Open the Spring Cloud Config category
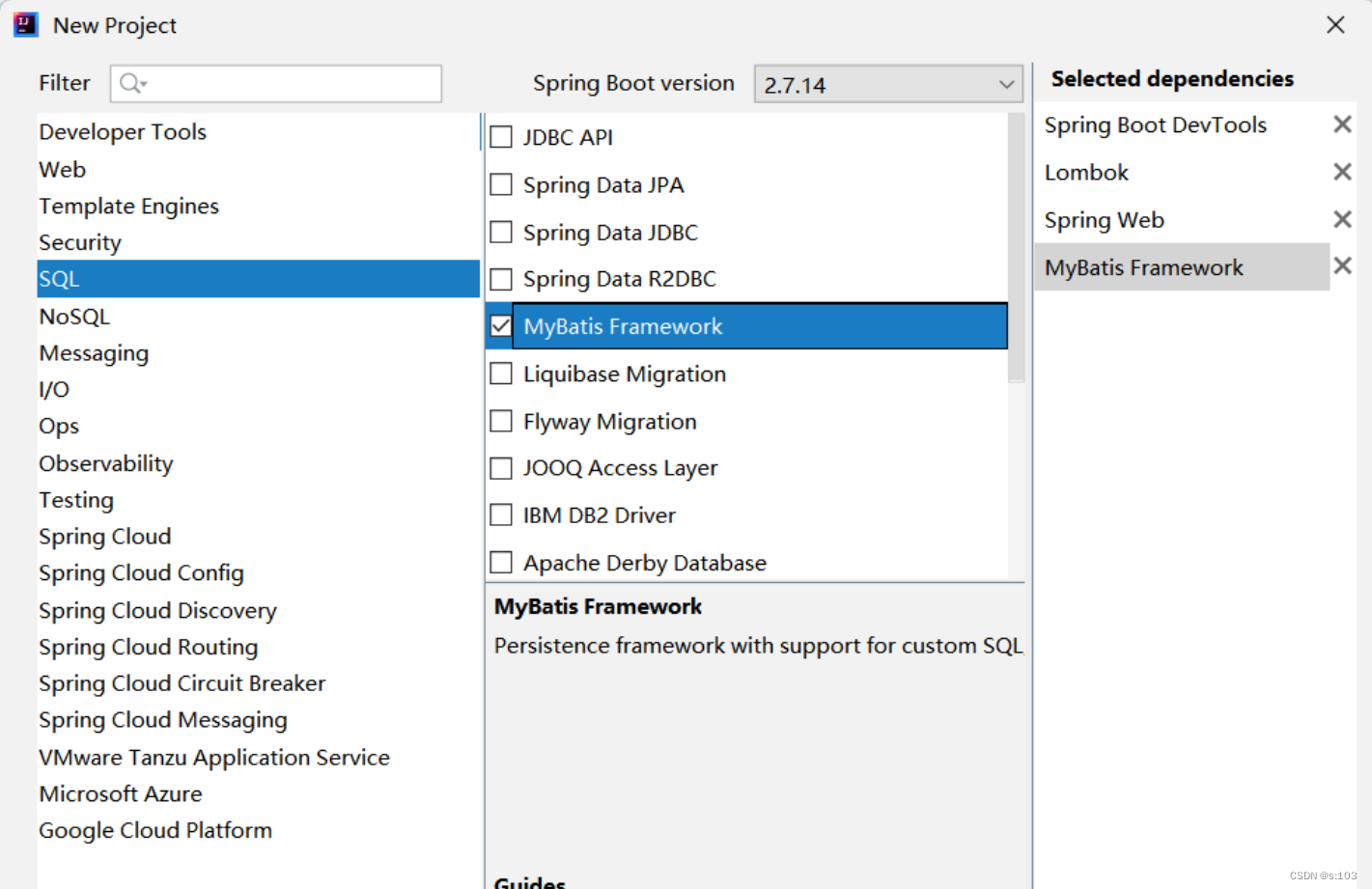The image size is (1372, 889). point(258,573)
